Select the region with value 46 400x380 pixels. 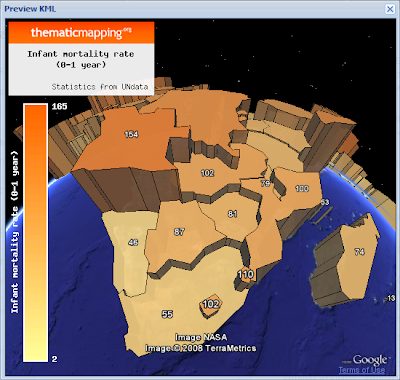(133, 242)
